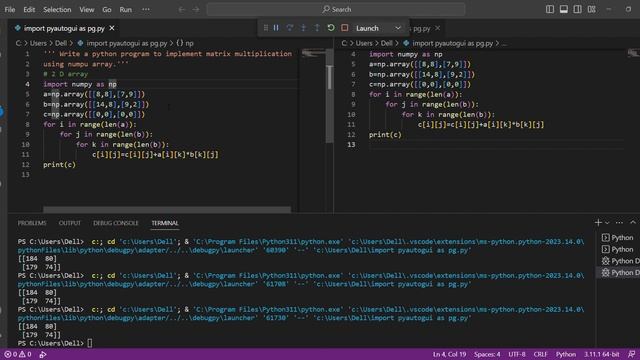This screenshot has width=640, height=360.
Task: Select the TERMINAL panel tab
Action: point(165,223)
